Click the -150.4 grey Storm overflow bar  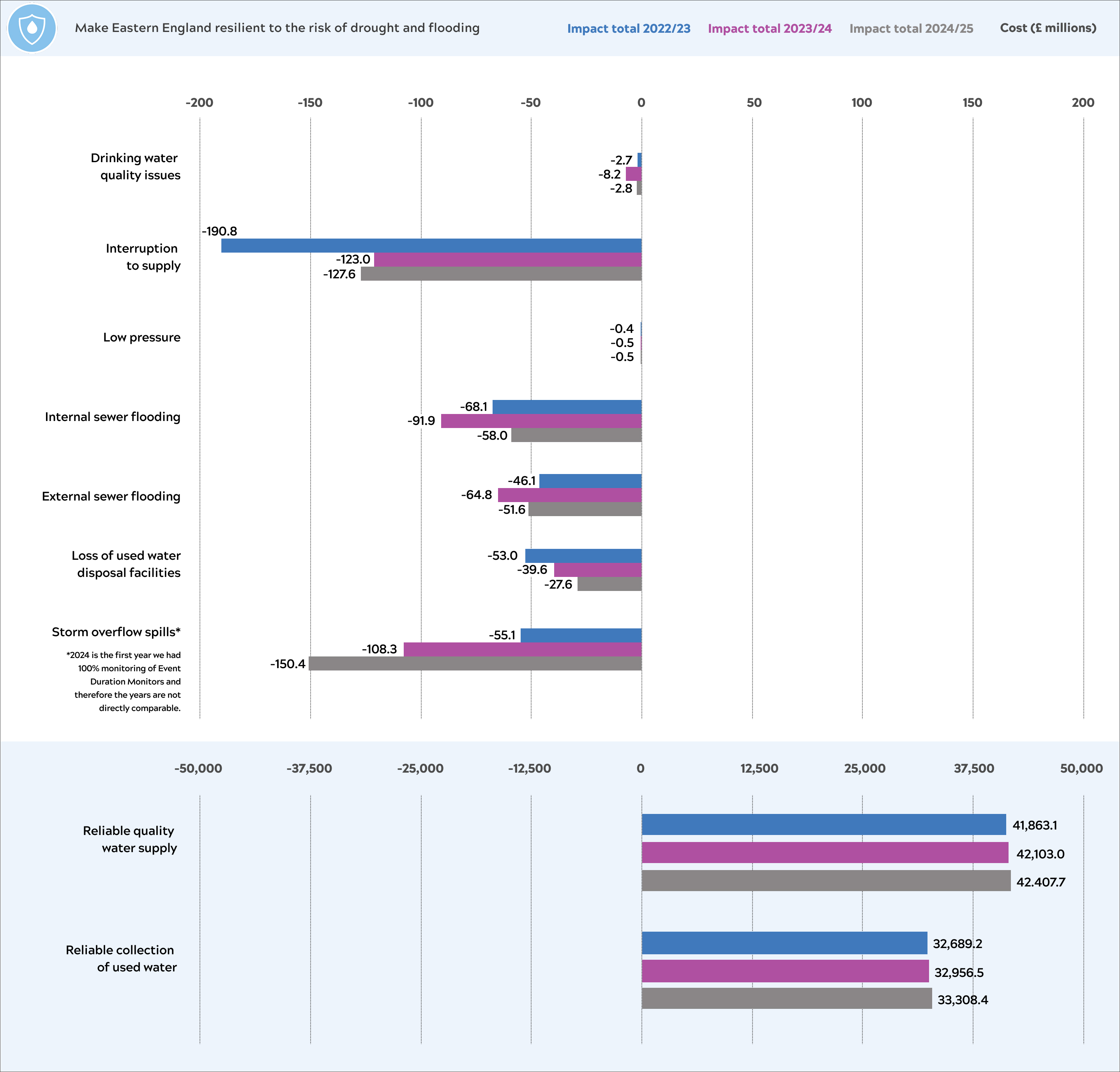(x=475, y=663)
